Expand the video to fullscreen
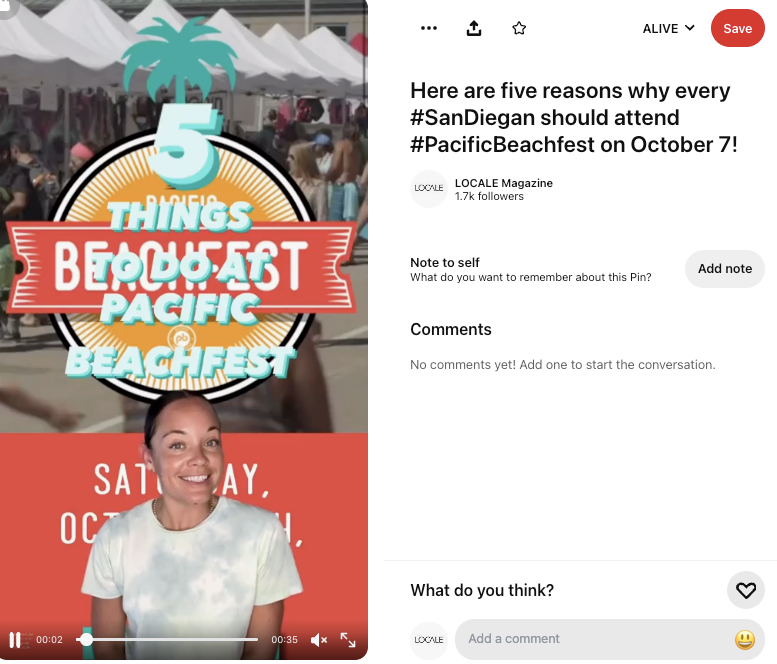This screenshot has width=777, height=664. pos(348,640)
